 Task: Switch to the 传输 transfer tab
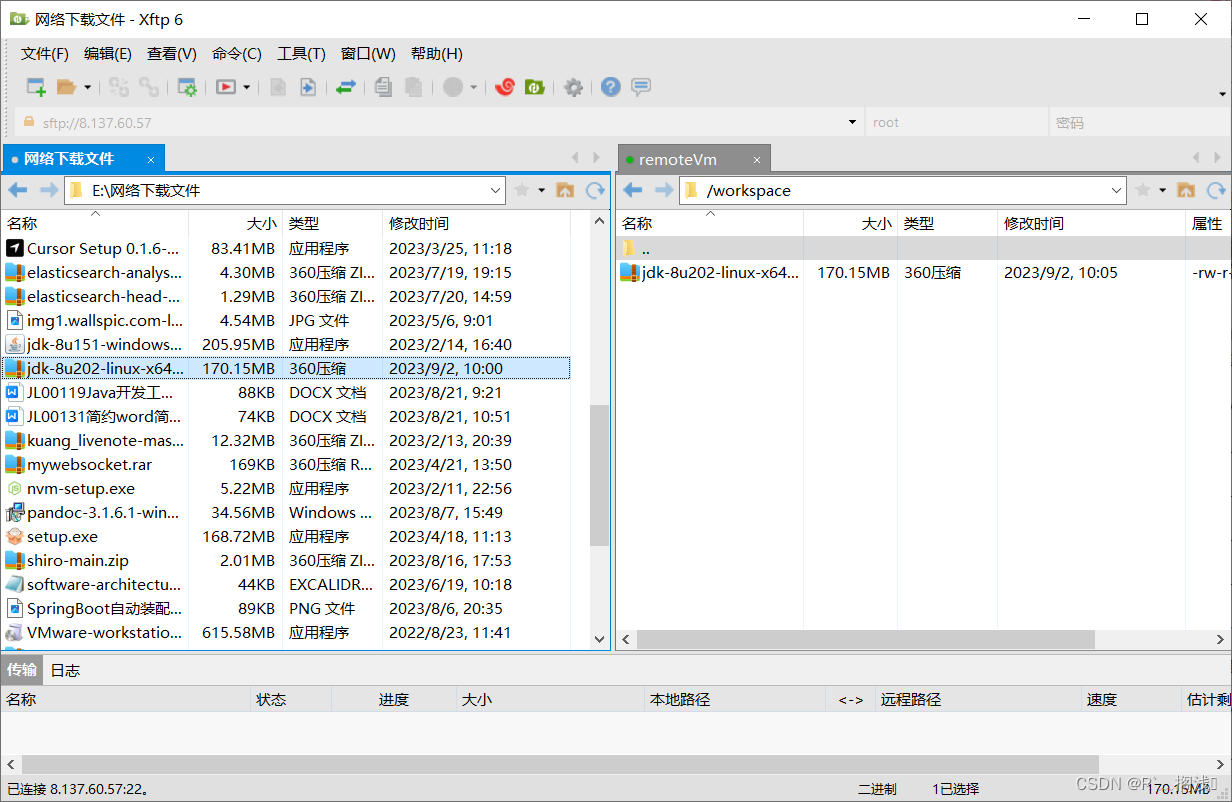point(22,670)
